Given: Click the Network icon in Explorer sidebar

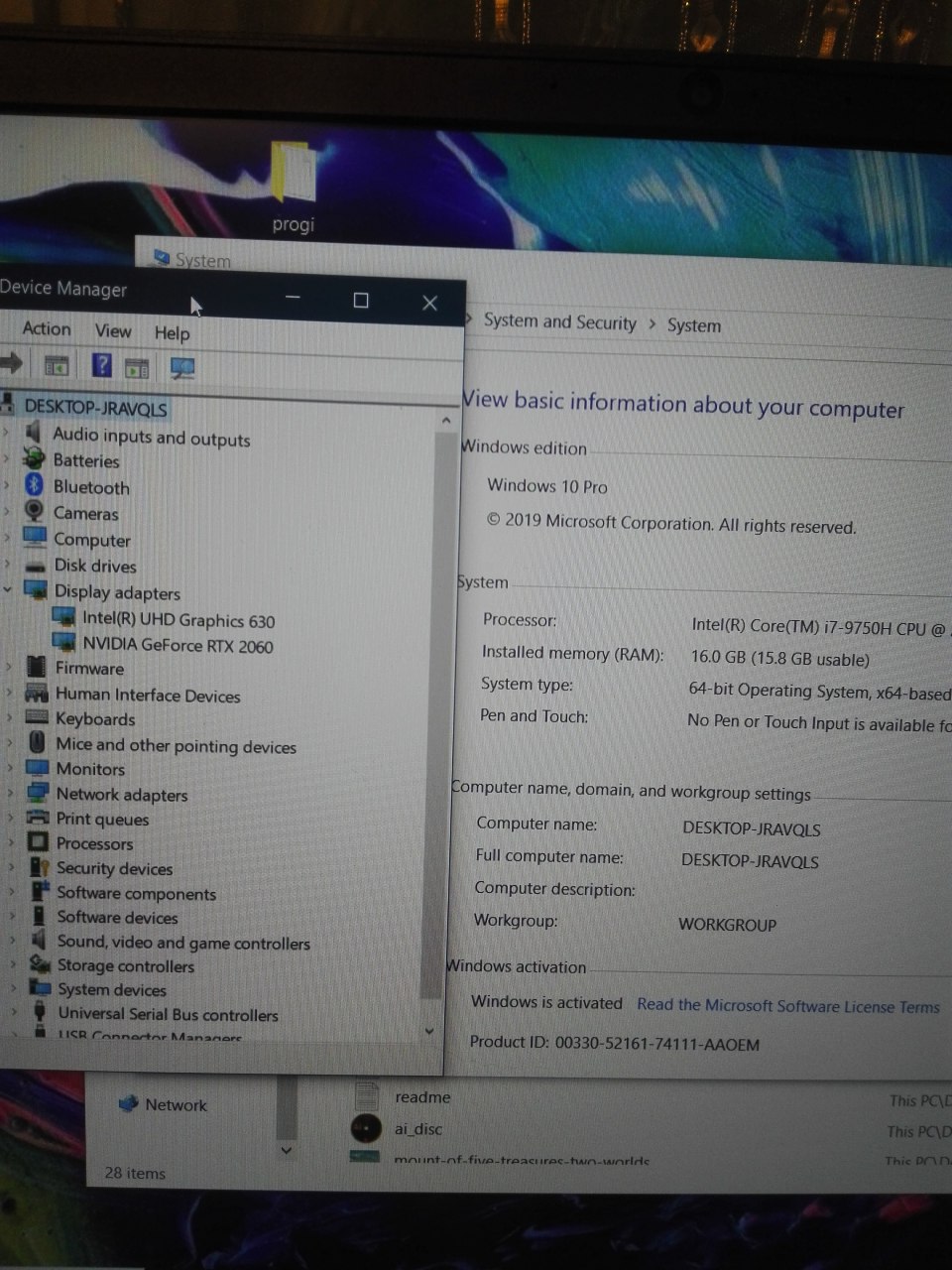Looking at the screenshot, I should pyautogui.click(x=129, y=1103).
